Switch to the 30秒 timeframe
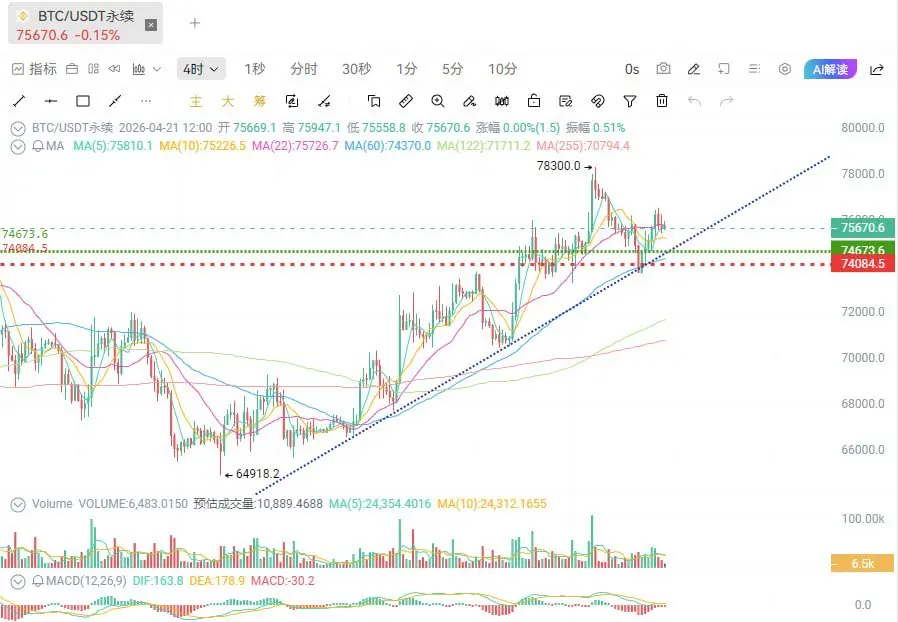 coord(356,69)
